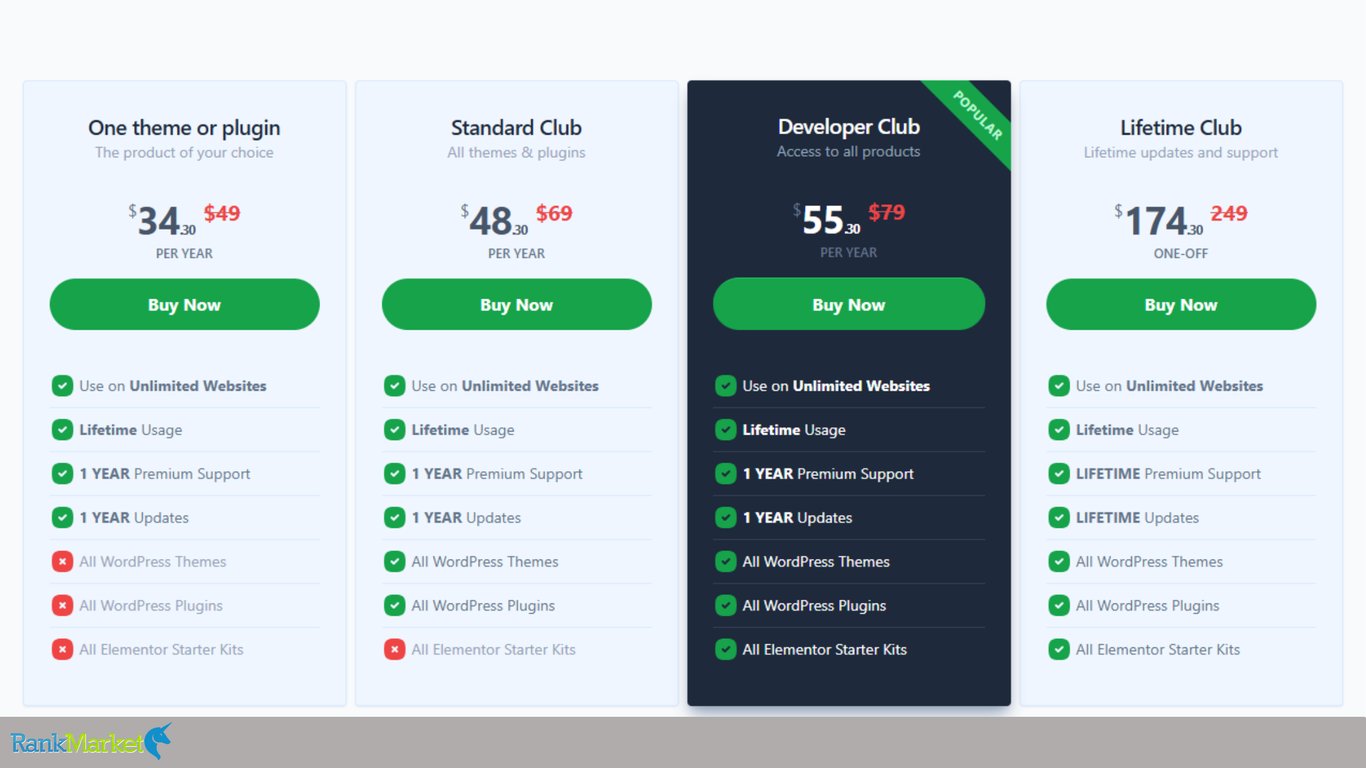Click check icon for LIFETIME Premium Support
The width and height of the screenshot is (1366, 768).
coord(1058,474)
